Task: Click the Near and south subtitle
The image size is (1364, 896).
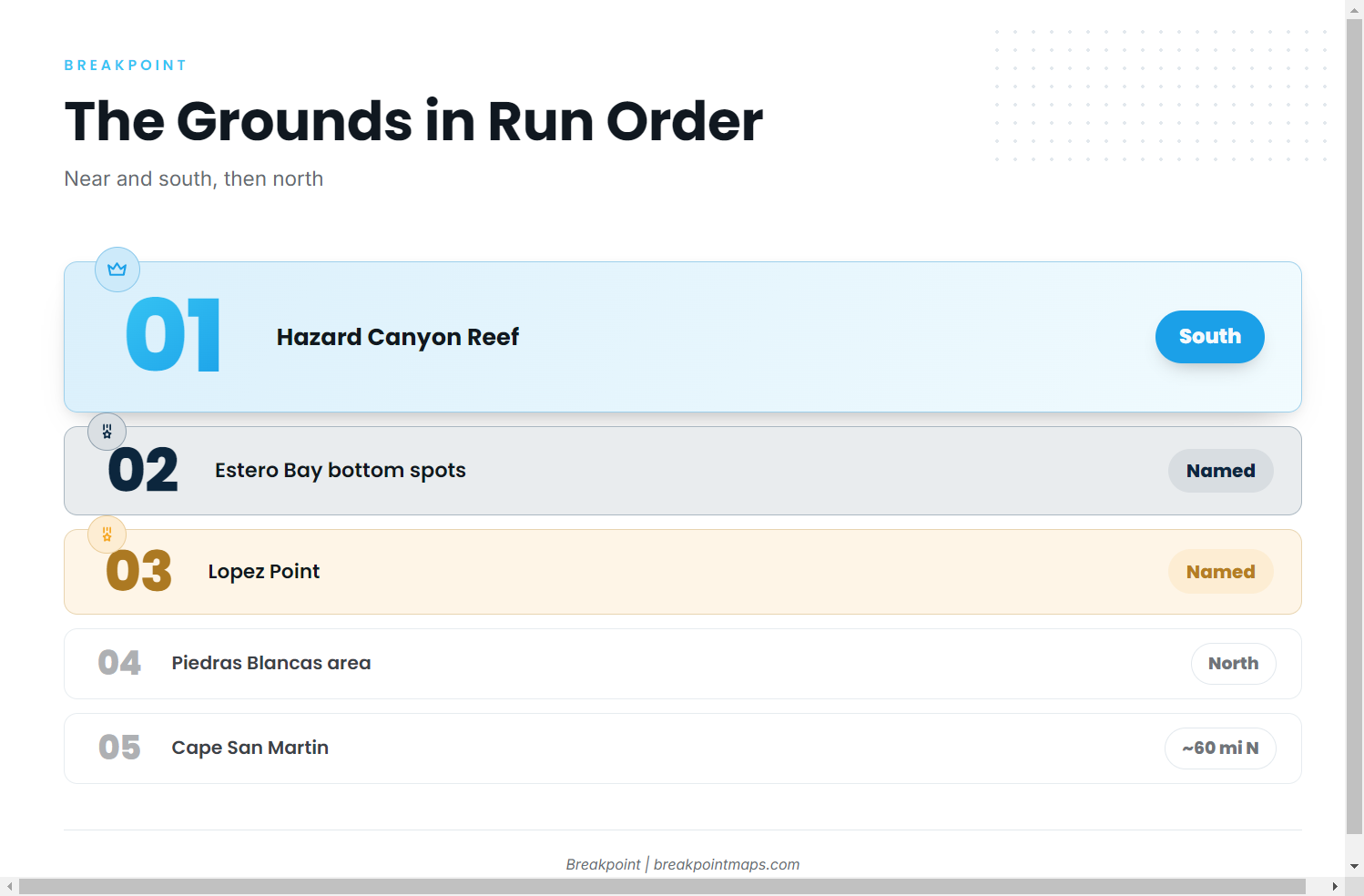Action: tap(194, 178)
